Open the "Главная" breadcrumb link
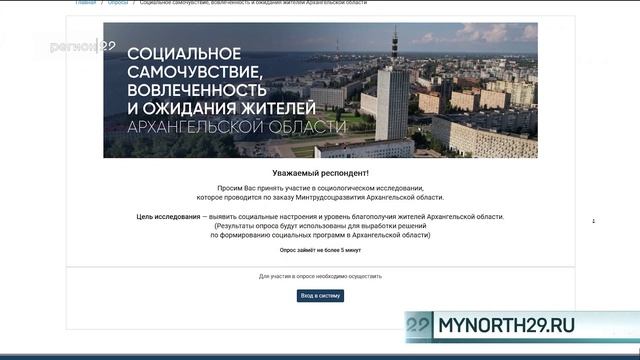The width and height of the screenshot is (640, 360). click(x=85, y=2)
